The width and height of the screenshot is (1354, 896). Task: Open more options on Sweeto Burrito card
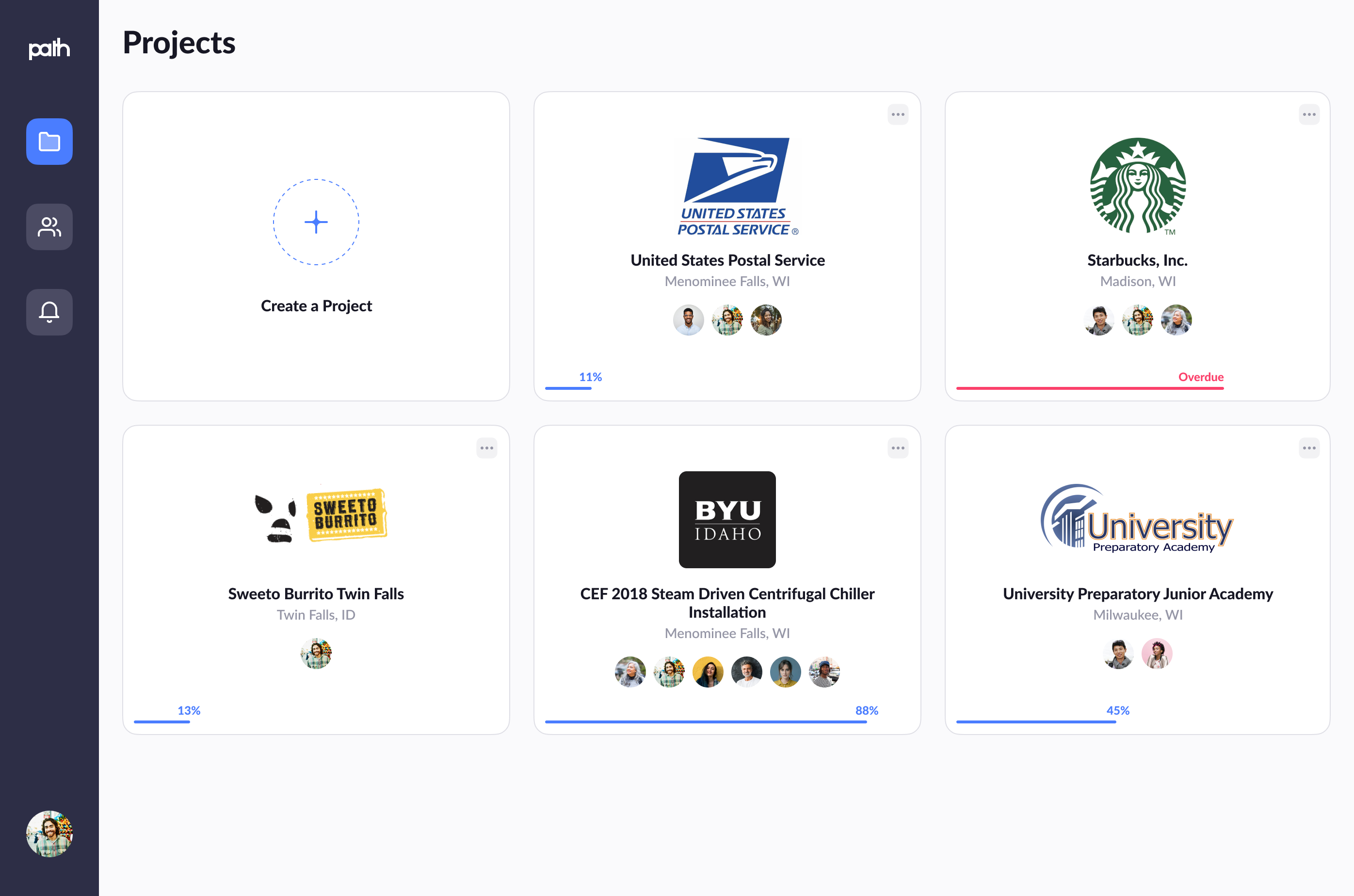click(x=486, y=448)
